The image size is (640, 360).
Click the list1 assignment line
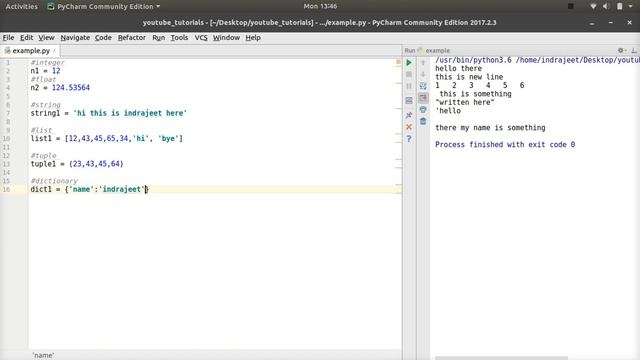click(x=107, y=138)
